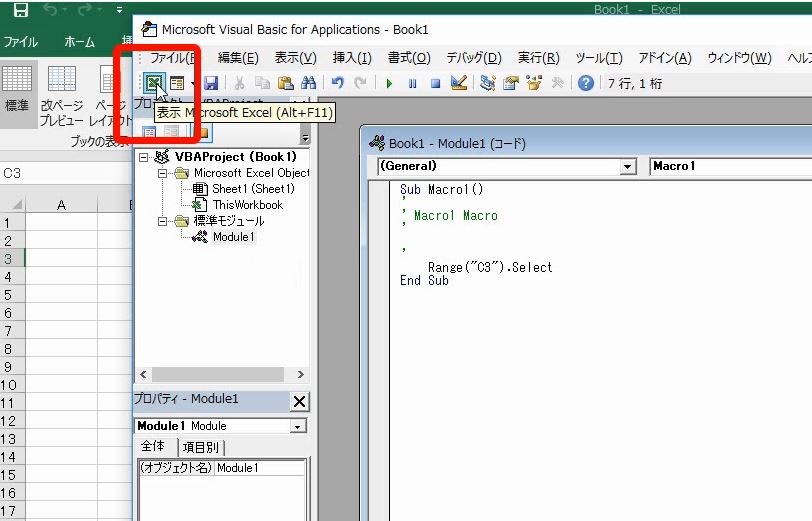The image size is (812, 521).
Task: Click the Copy icon in VBA toolbar
Action: point(263,83)
